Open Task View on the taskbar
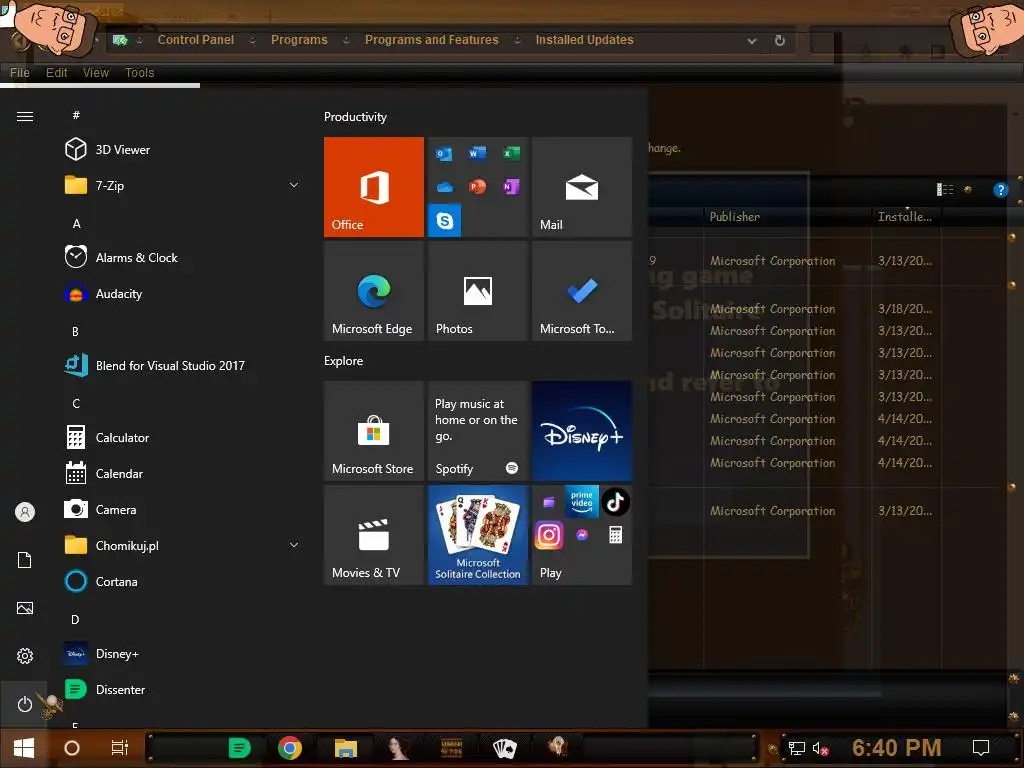Image resolution: width=1024 pixels, height=768 pixels. (x=120, y=748)
